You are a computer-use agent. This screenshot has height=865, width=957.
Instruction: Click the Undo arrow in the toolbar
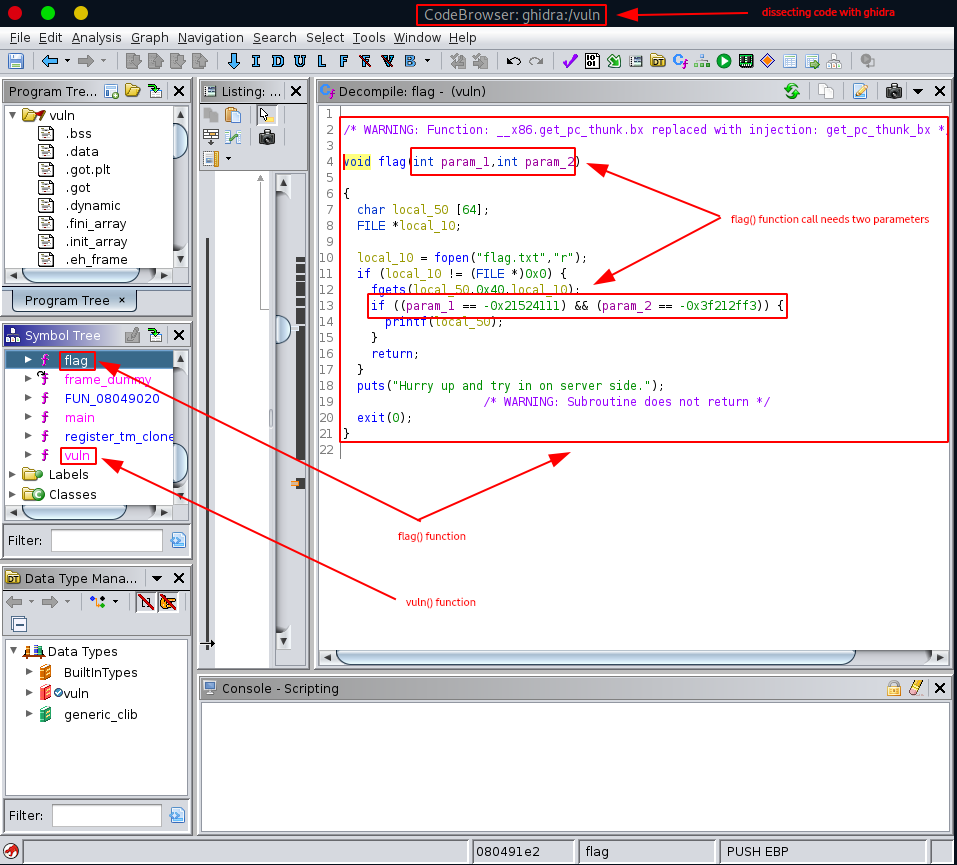click(x=513, y=61)
